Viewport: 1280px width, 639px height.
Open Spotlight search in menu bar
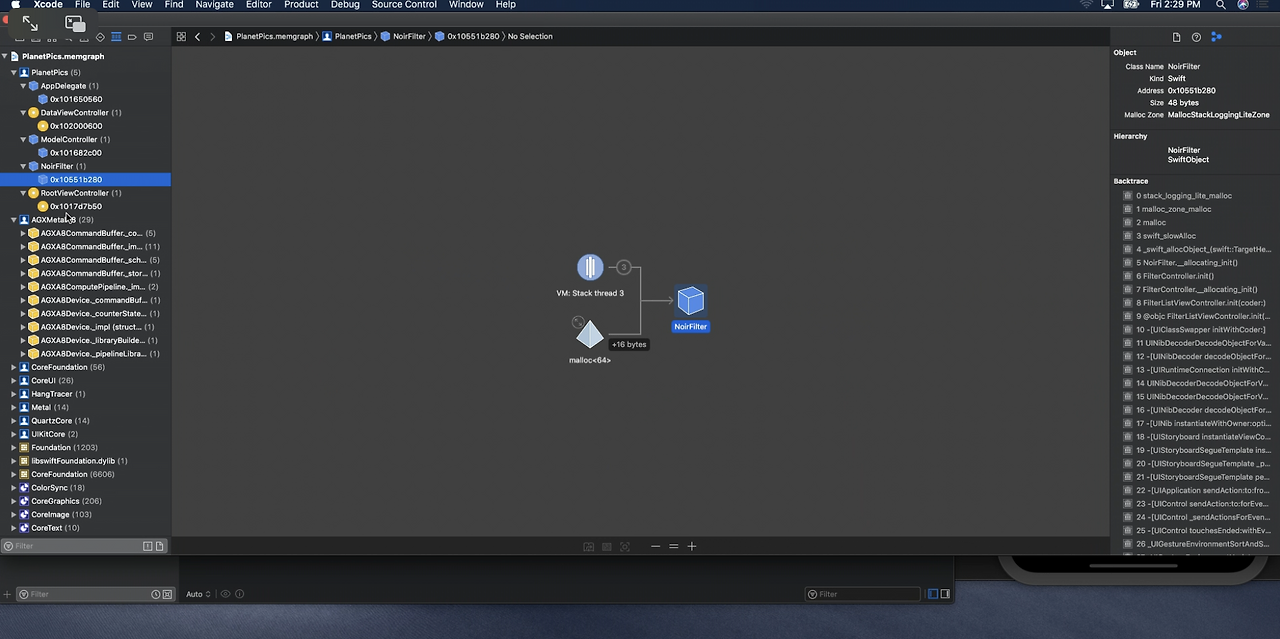[x=1220, y=5]
